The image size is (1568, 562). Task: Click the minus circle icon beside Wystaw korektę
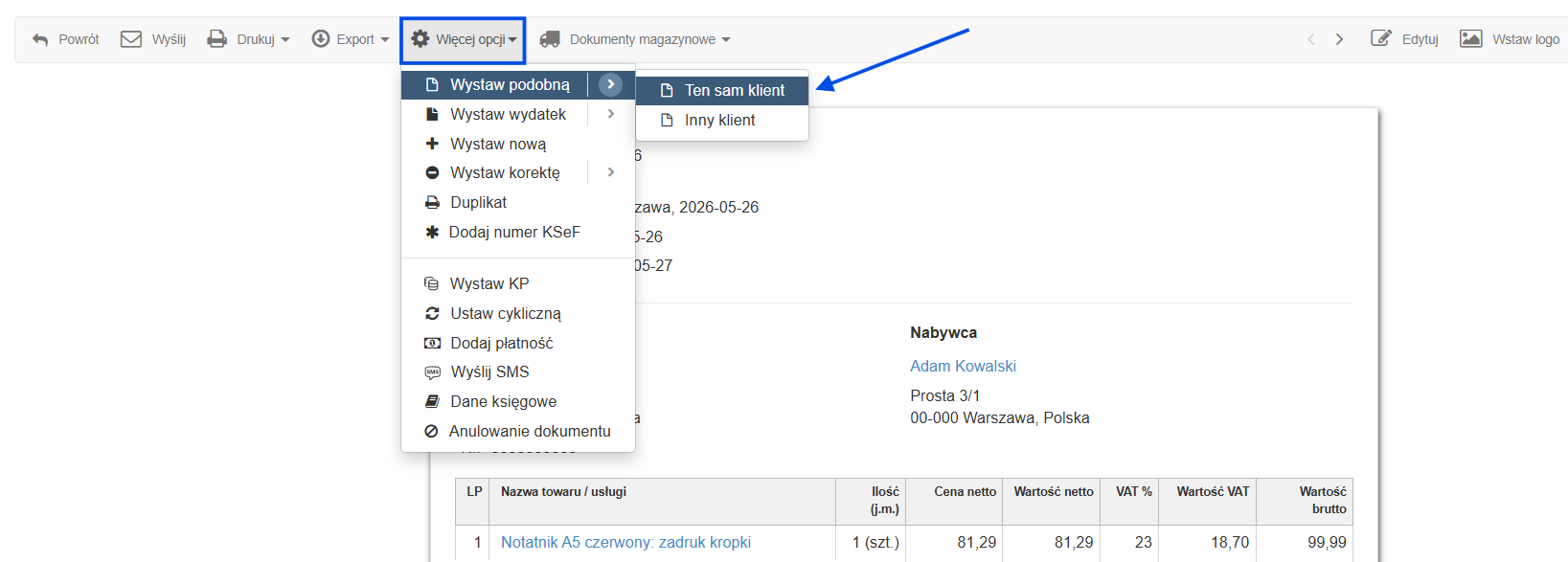432,172
